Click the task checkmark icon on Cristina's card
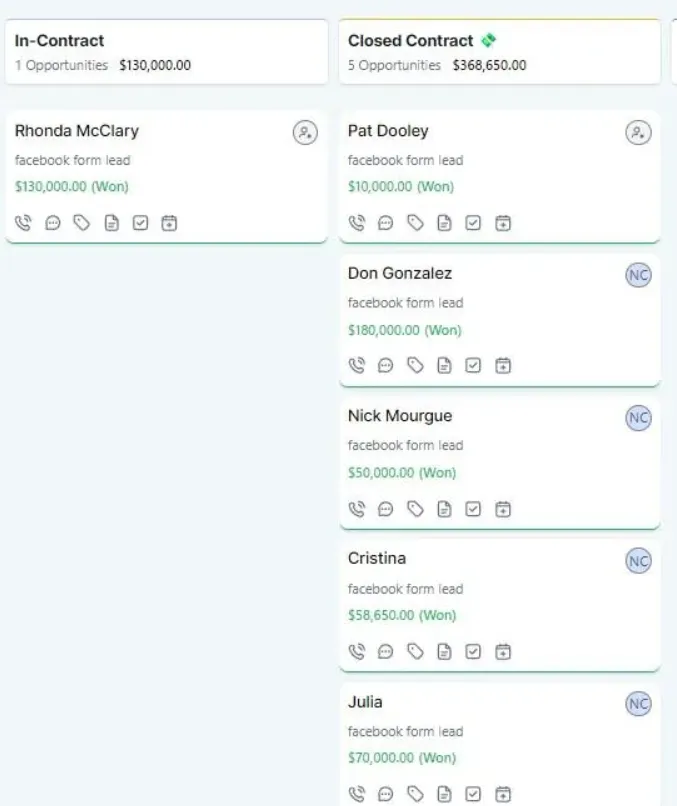The image size is (677, 806). [473, 652]
